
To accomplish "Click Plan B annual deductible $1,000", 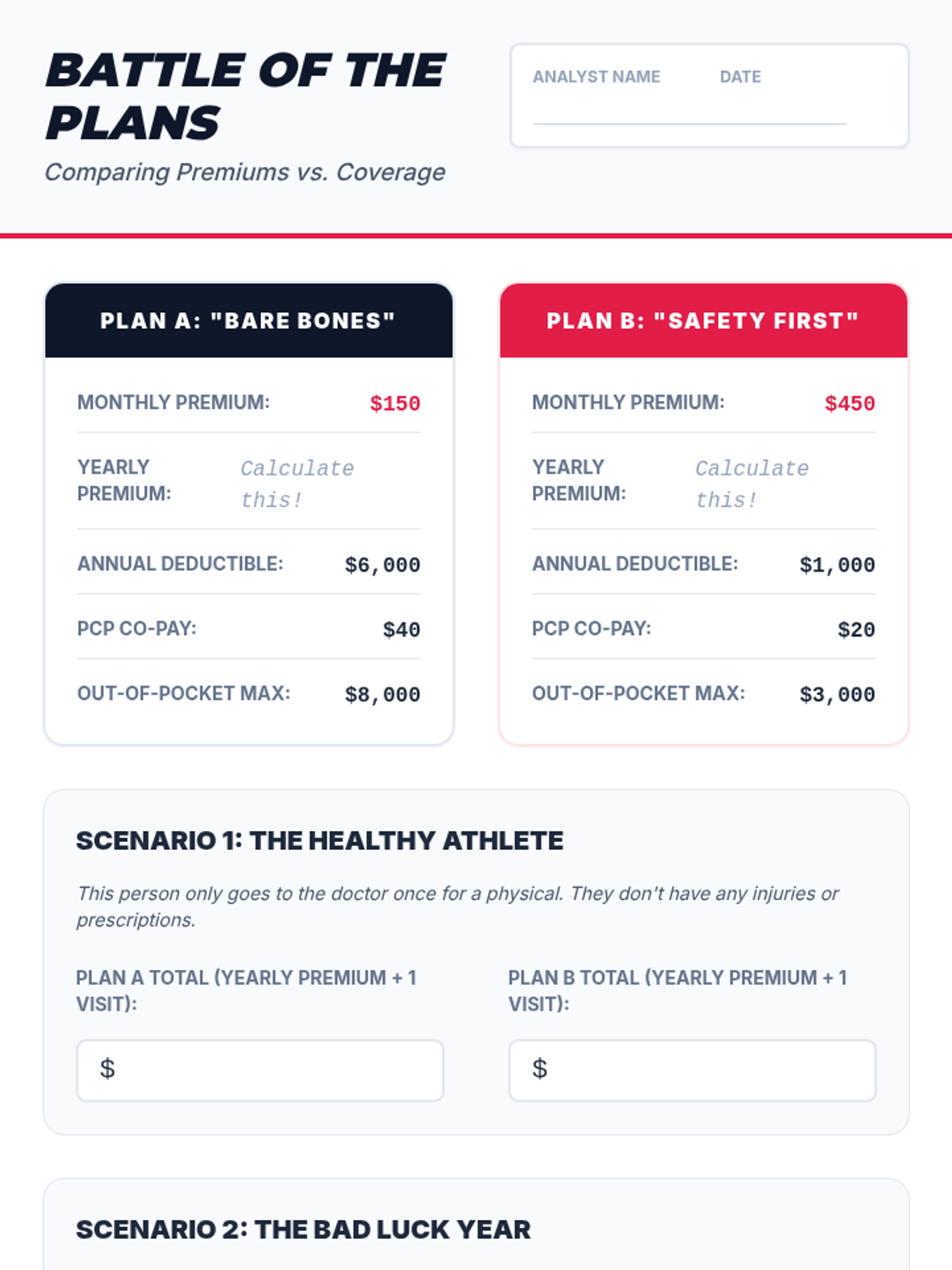I will click(x=837, y=565).
